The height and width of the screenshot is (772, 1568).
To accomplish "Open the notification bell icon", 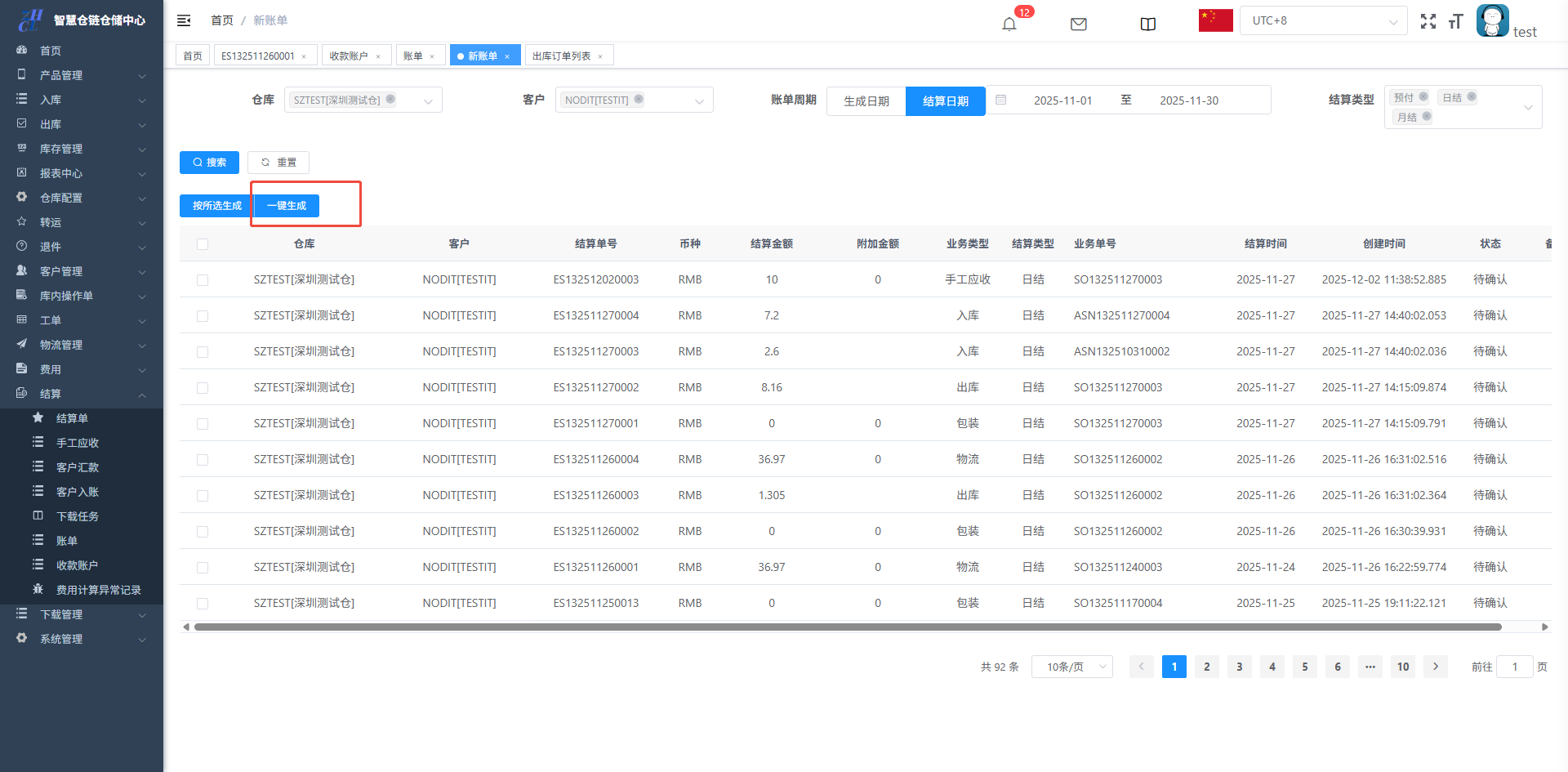I will click(x=1009, y=24).
